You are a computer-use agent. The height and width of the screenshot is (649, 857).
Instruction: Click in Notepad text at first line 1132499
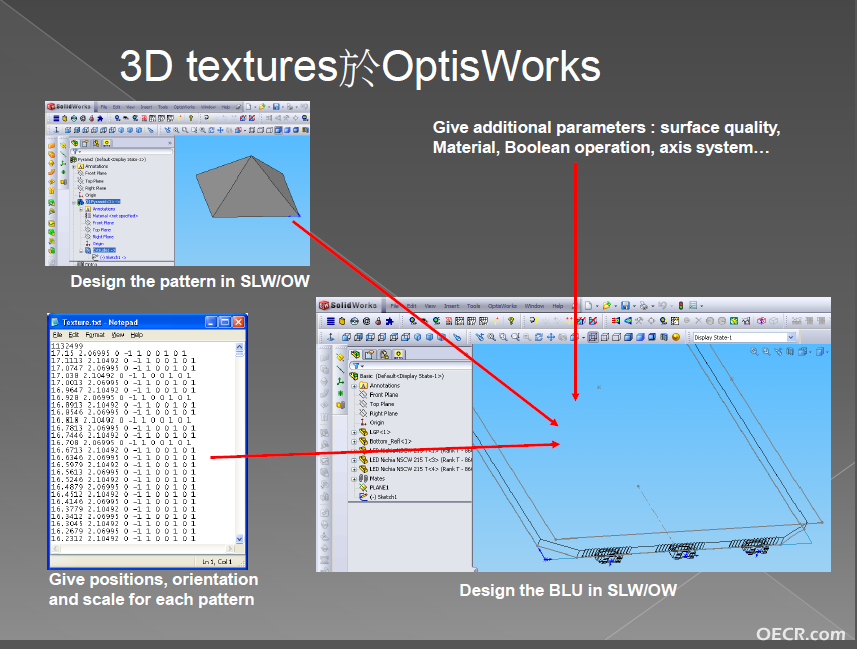click(67, 346)
